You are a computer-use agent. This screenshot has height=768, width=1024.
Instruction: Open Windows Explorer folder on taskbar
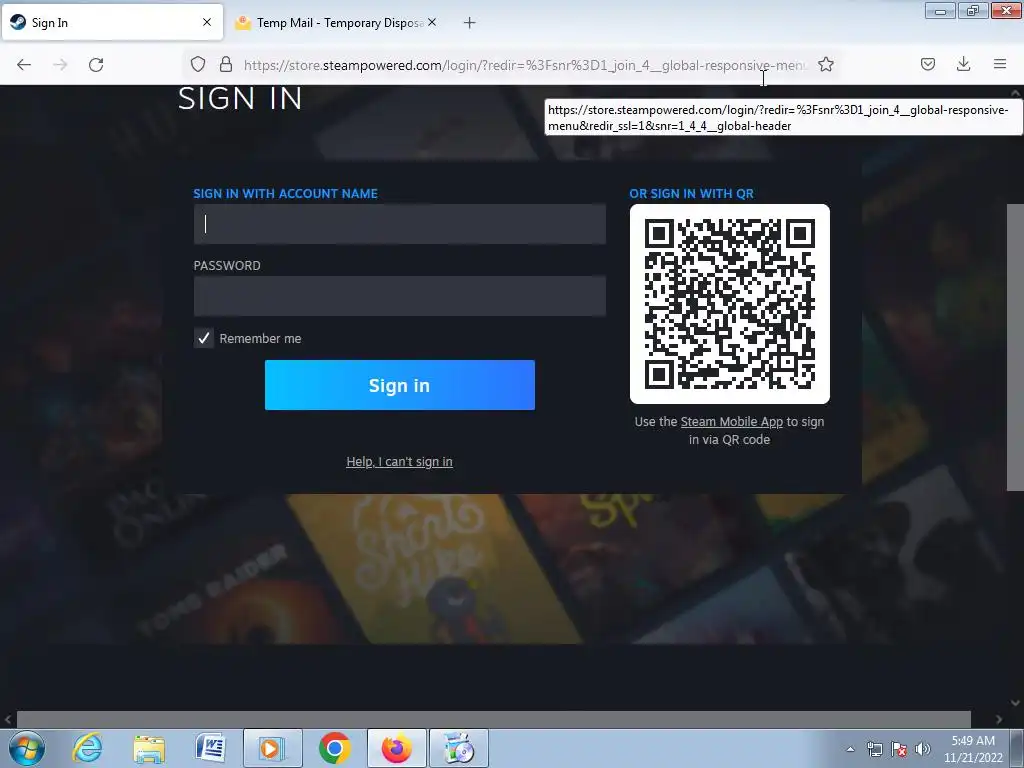149,748
